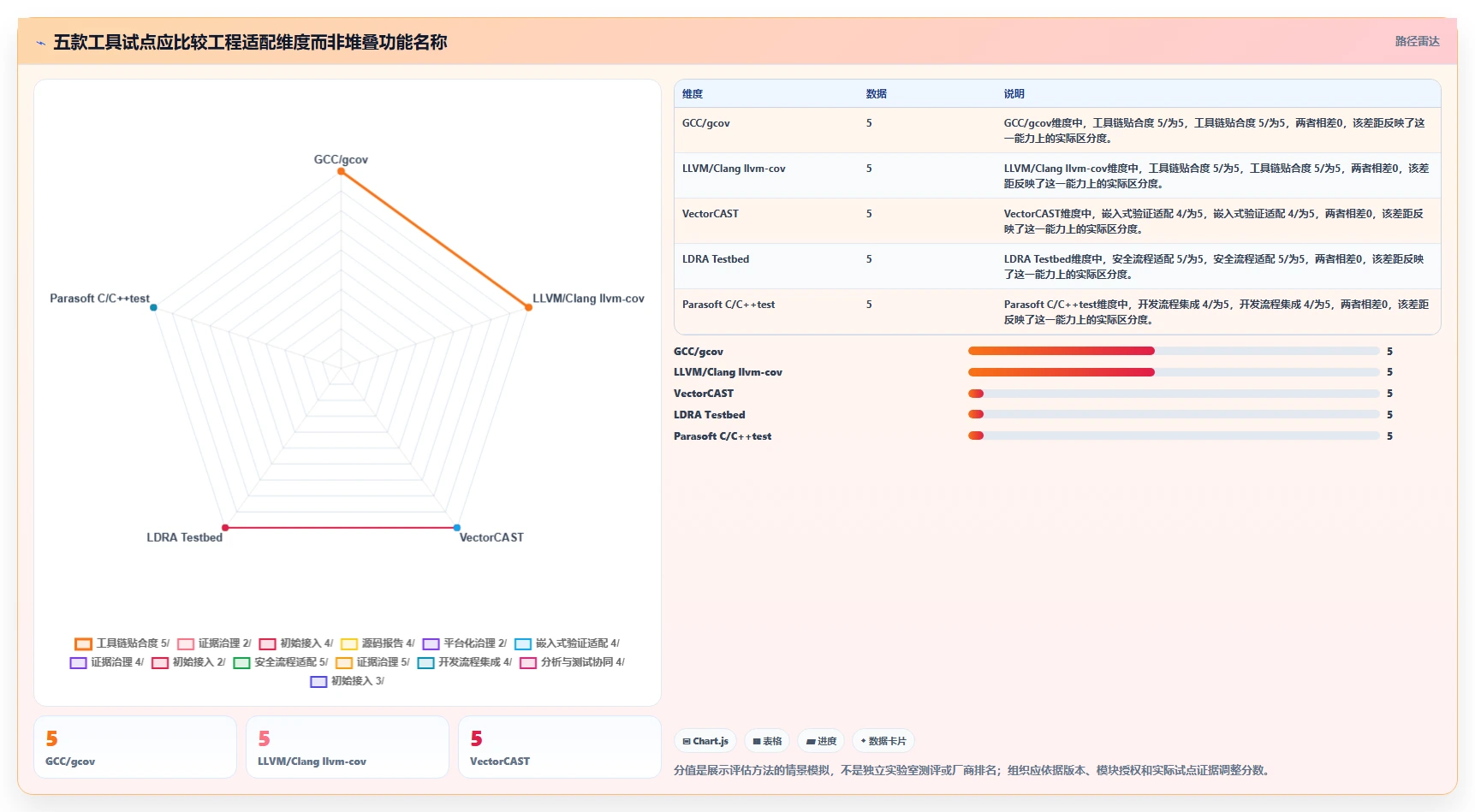The width and height of the screenshot is (1475, 812).
Task: Select the VectorCAST table row name
Action: (711, 214)
